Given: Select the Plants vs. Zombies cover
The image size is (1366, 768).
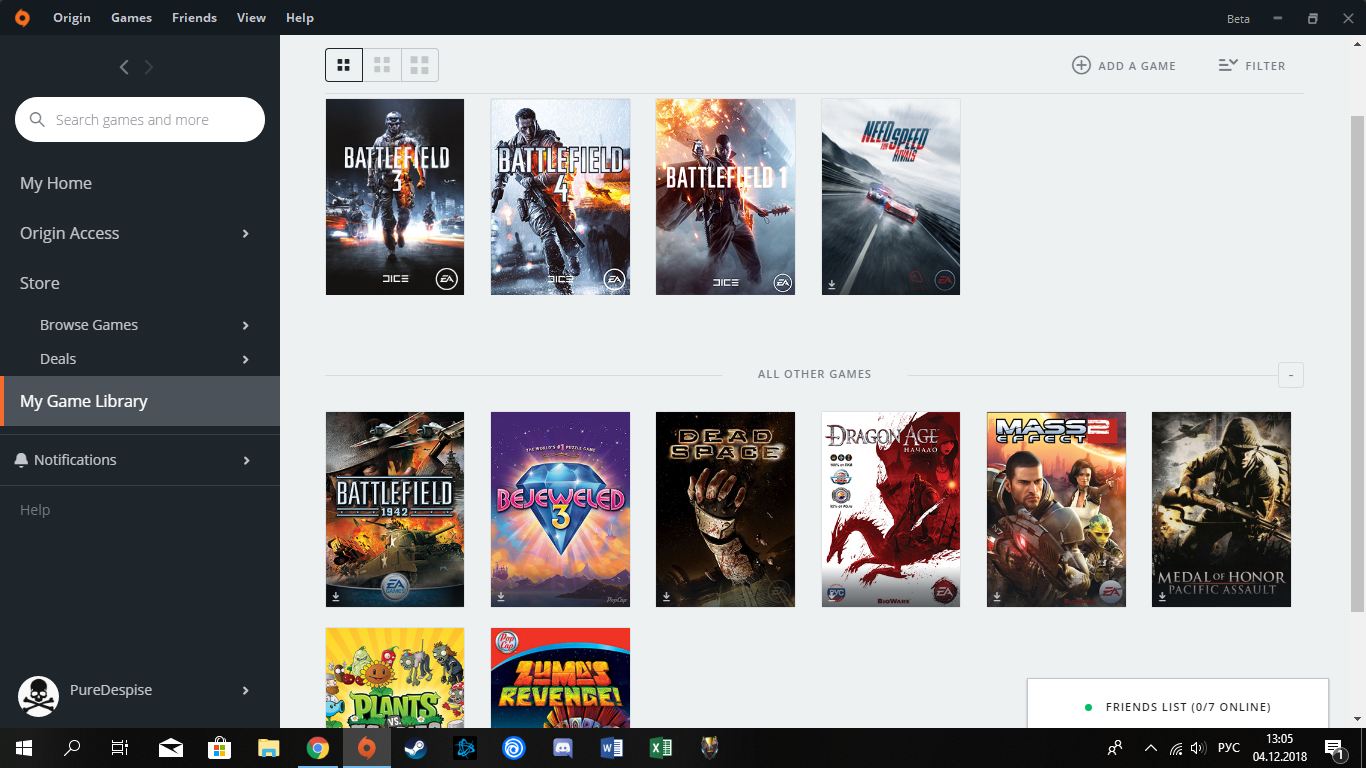Looking at the screenshot, I should tap(395, 678).
